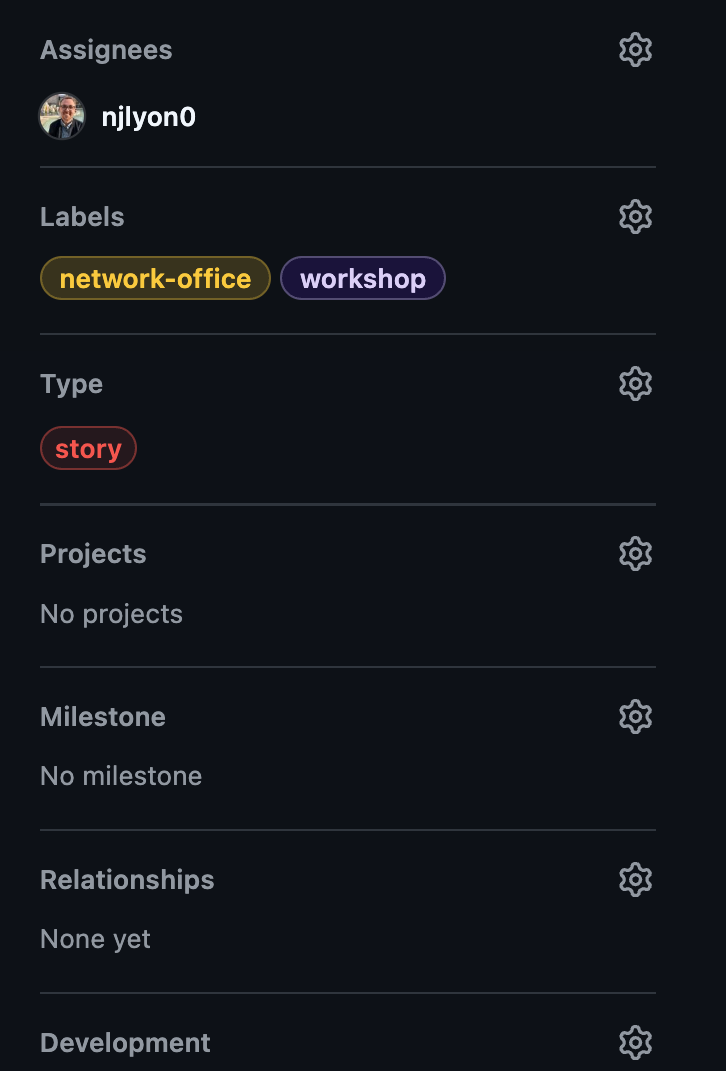Image resolution: width=726 pixels, height=1071 pixels.
Task: Open the Projects gear menu
Action: click(x=635, y=553)
